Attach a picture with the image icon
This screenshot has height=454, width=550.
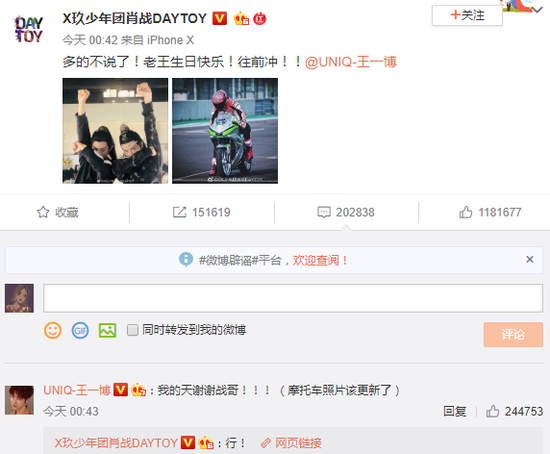click(107, 330)
